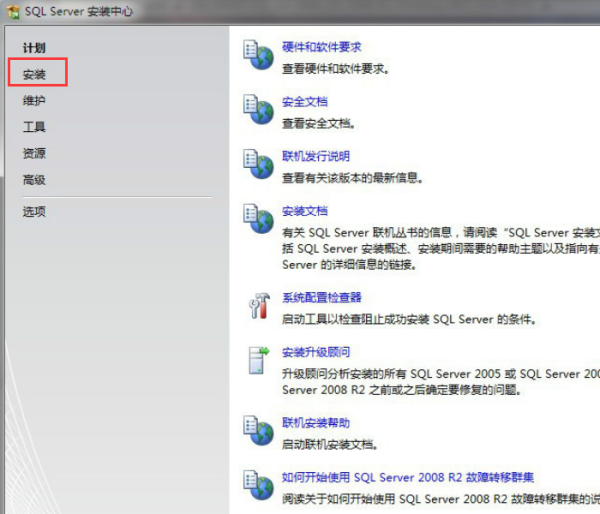The height and width of the screenshot is (514, 600).
Task: Click the description 查看硬件和软件要求。
Action: coord(336,69)
